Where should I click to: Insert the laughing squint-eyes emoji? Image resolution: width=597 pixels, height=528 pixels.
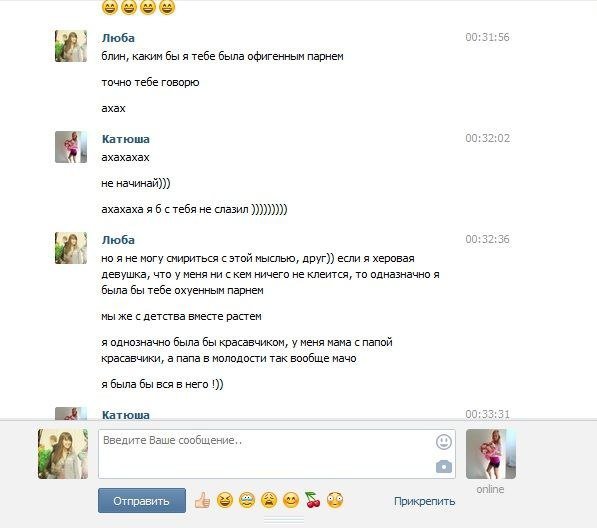tap(225, 500)
